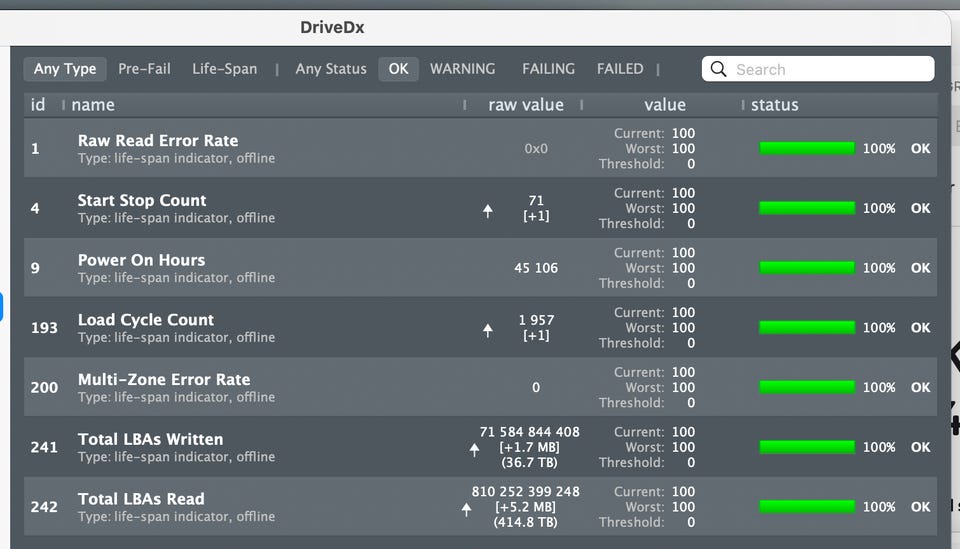Click the (36.7 TB) total written value
This screenshot has width=960, height=549.
tap(530, 463)
